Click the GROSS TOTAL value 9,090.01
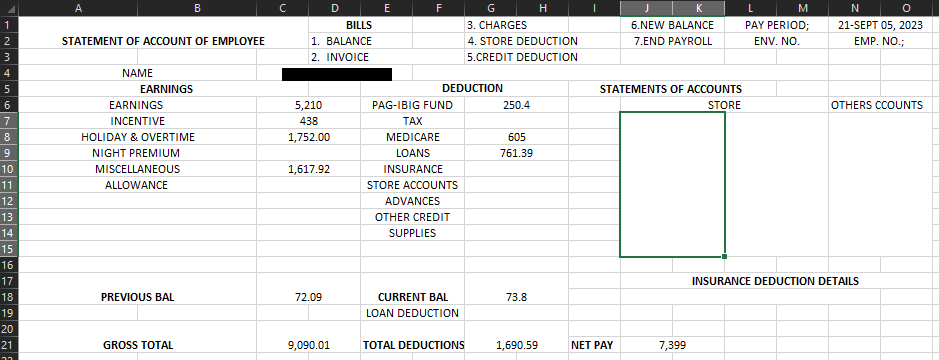Screen dimensions: 939x360 tap(308, 344)
